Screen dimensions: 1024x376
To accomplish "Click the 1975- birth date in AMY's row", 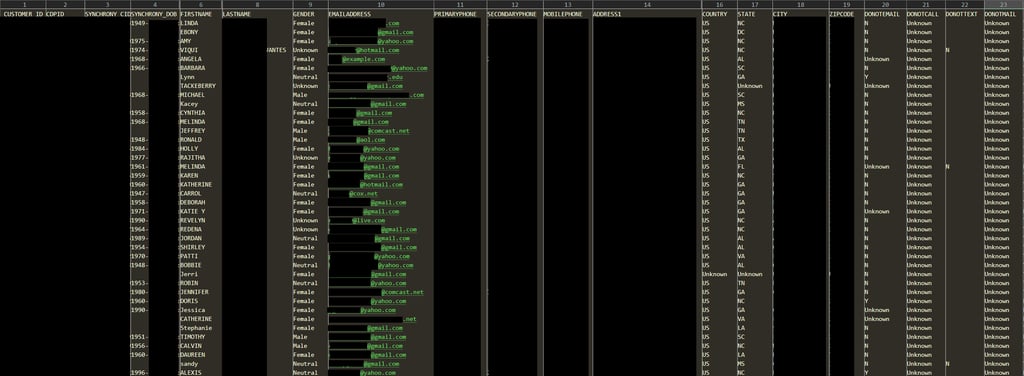I will [x=139, y=41].
